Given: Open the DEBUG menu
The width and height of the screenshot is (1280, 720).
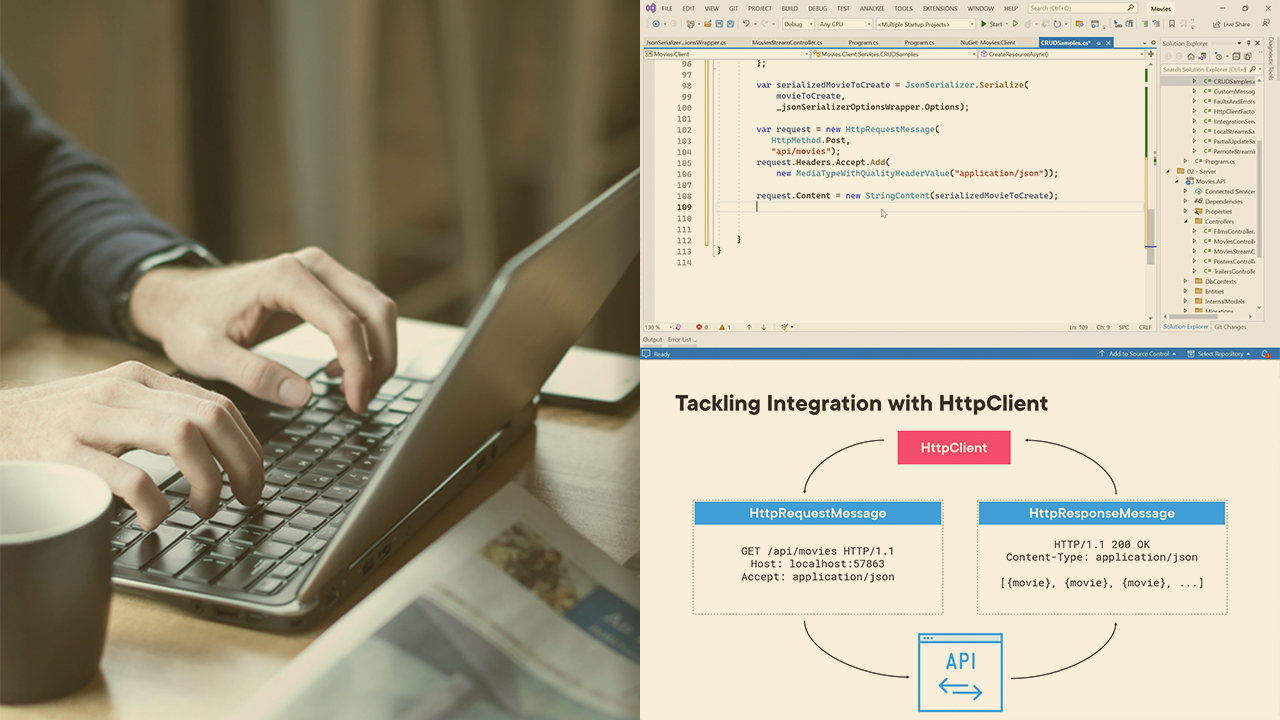Looking at the screenshot, I should 818,8.
